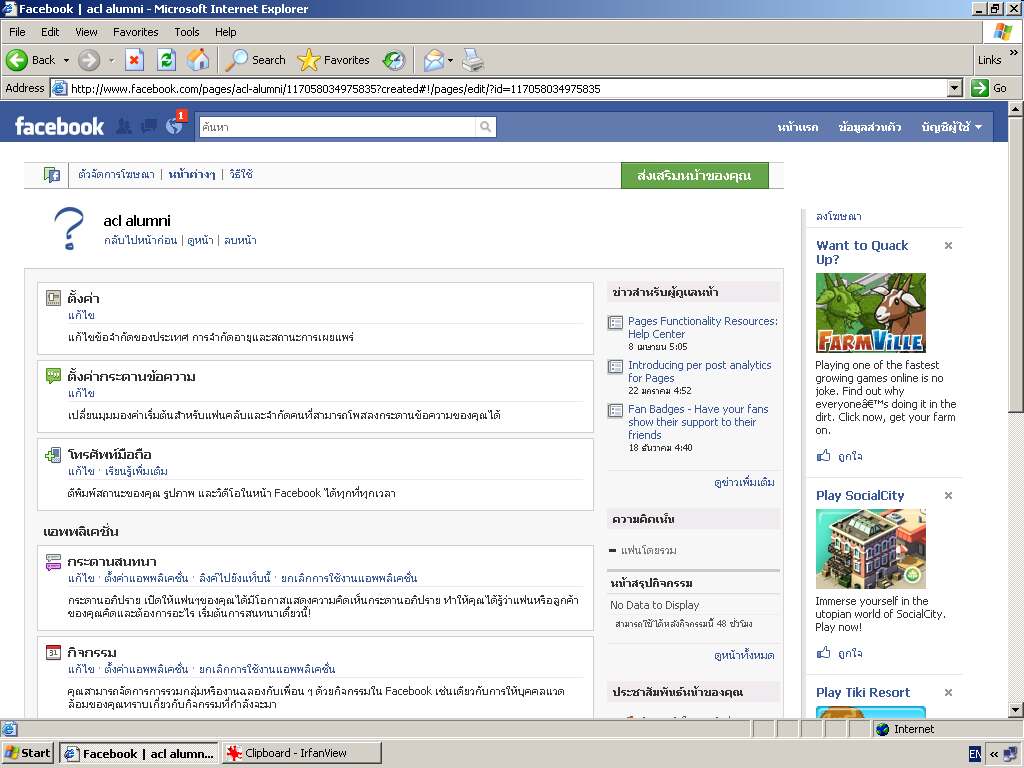This screenshot has height=768, width=1024.
Task: Open 'Introducing per post analytics for Pages' link
Action: click(x=699, y=372)
